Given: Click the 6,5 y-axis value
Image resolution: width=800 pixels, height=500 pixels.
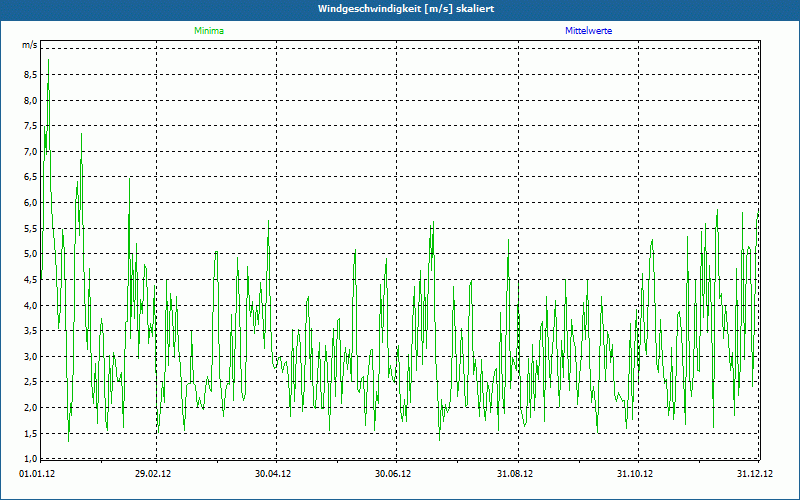Looking at the screenshot, I should pos(31,177).
